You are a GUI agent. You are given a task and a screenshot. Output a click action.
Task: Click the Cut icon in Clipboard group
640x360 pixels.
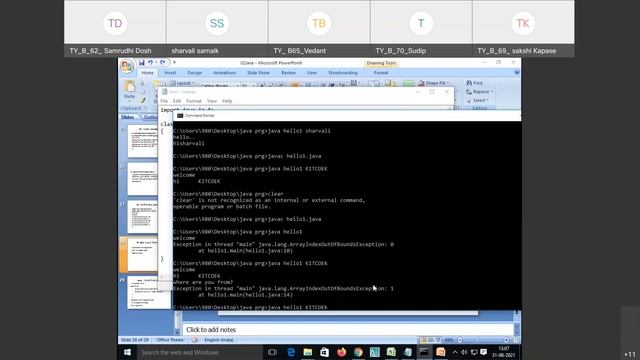tap(142, 83)
